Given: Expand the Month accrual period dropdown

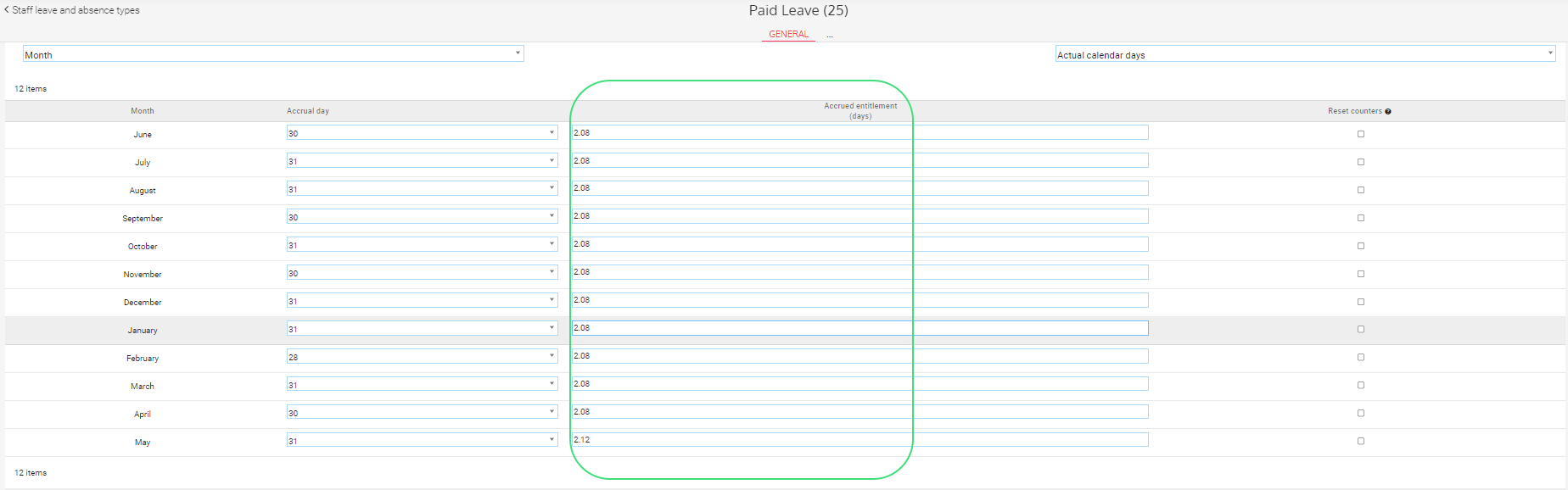Looking at the screenshot, I should (272, 54).
